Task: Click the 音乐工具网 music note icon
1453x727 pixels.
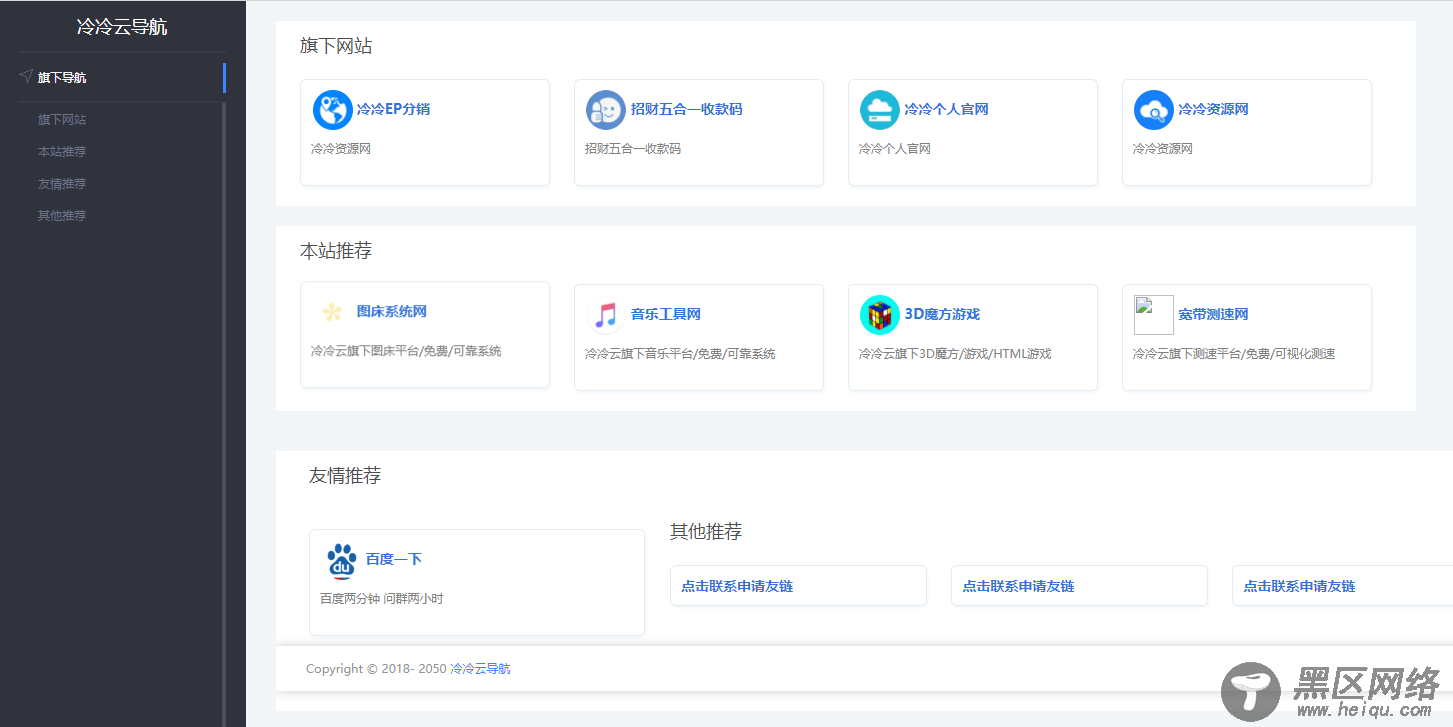Action: pyautogui.click(x=606, y=315)
